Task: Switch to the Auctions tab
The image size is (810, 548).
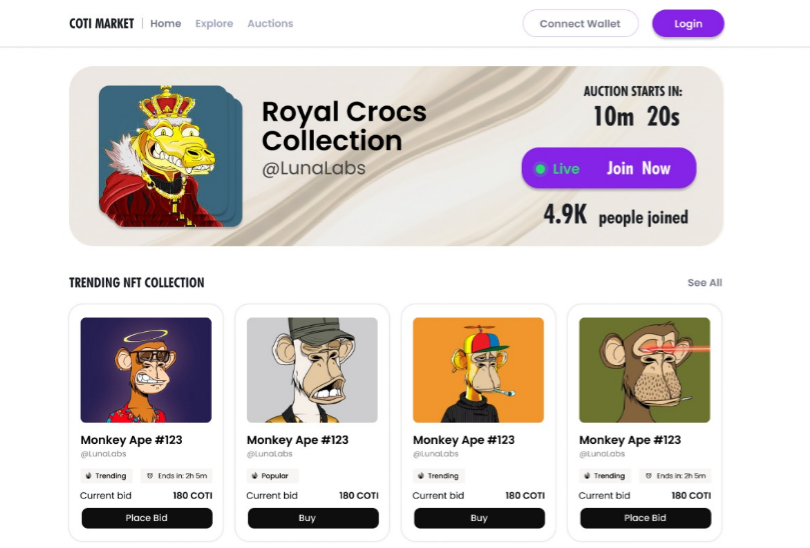Action: click(270, 24)
